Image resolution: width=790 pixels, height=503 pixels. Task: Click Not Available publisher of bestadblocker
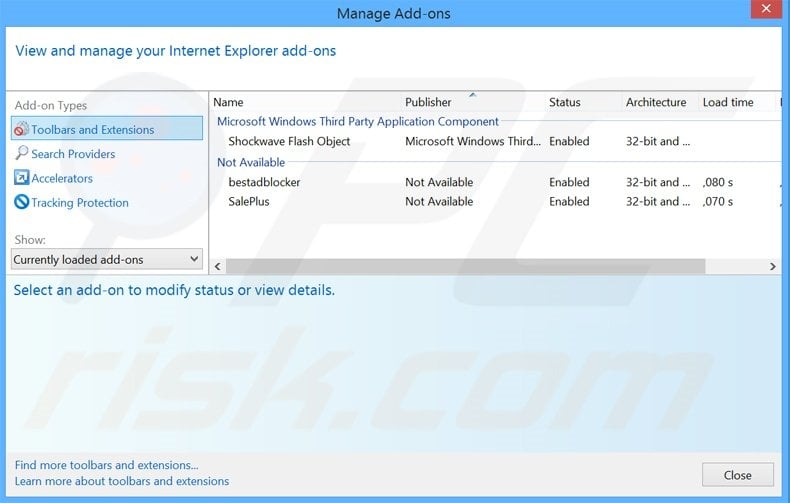pos(439,182)
